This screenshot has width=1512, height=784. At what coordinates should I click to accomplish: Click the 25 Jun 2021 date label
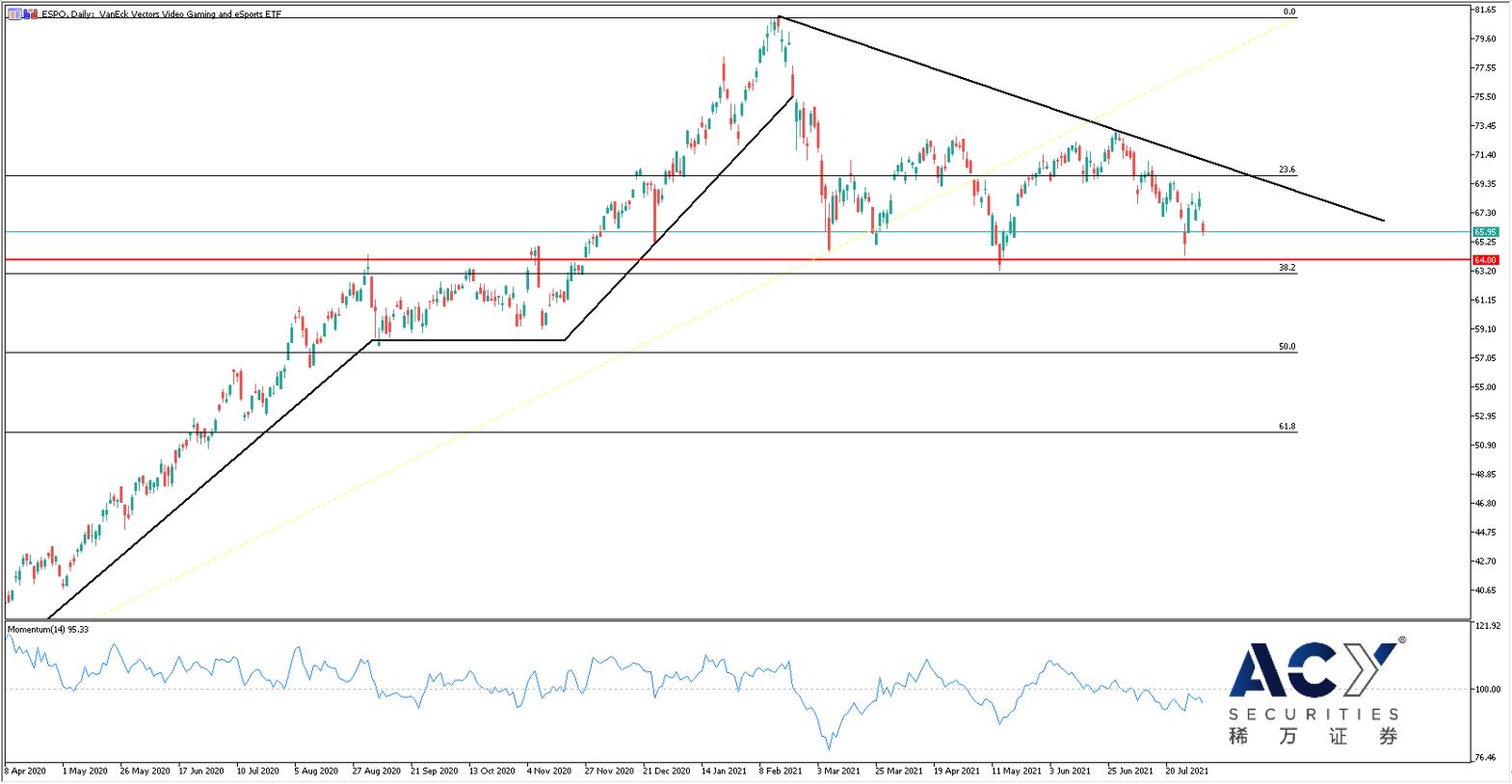pos(1129,771)
